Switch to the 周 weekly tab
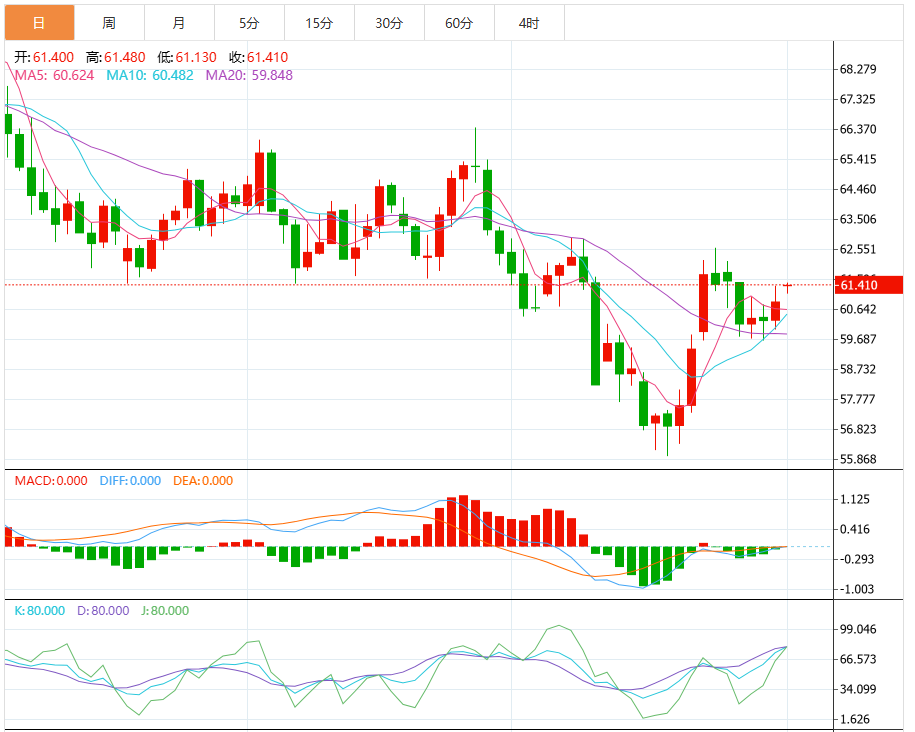This screenshot has width=915, height=732. (109, 22)
